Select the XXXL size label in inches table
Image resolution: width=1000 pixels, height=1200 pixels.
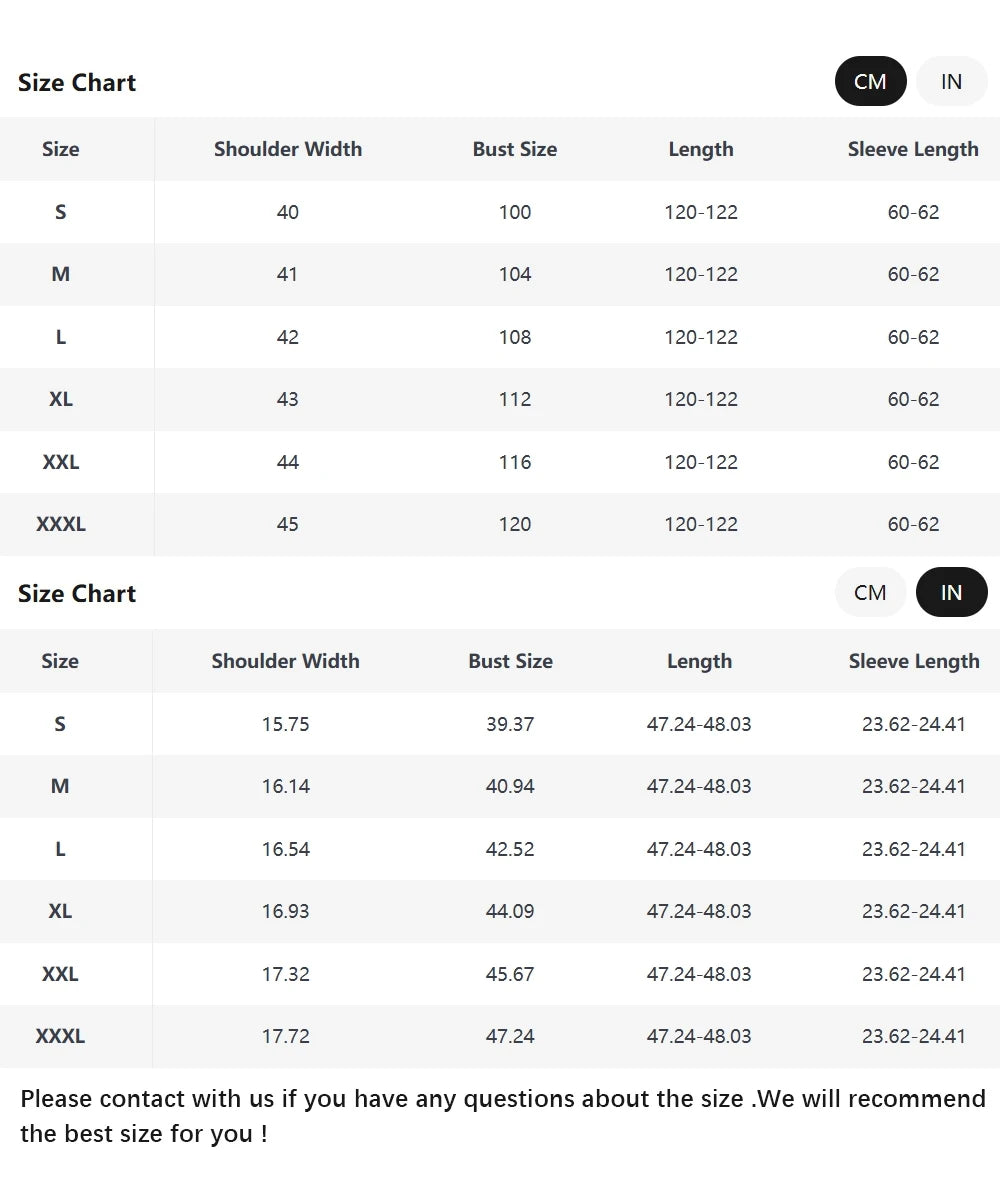[60, 1036]
